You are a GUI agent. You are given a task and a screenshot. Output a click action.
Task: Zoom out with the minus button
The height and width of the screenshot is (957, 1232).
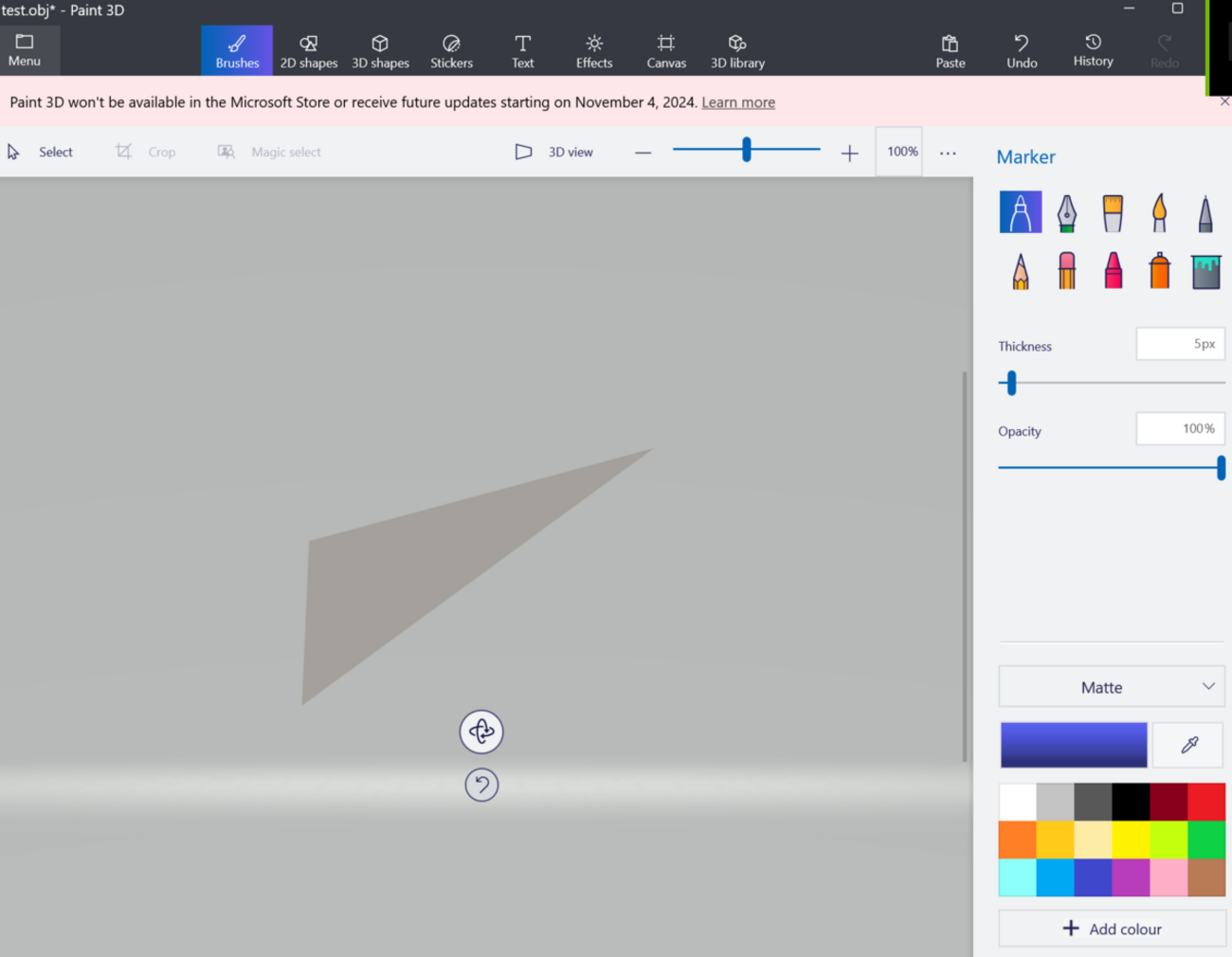(643, 153)
